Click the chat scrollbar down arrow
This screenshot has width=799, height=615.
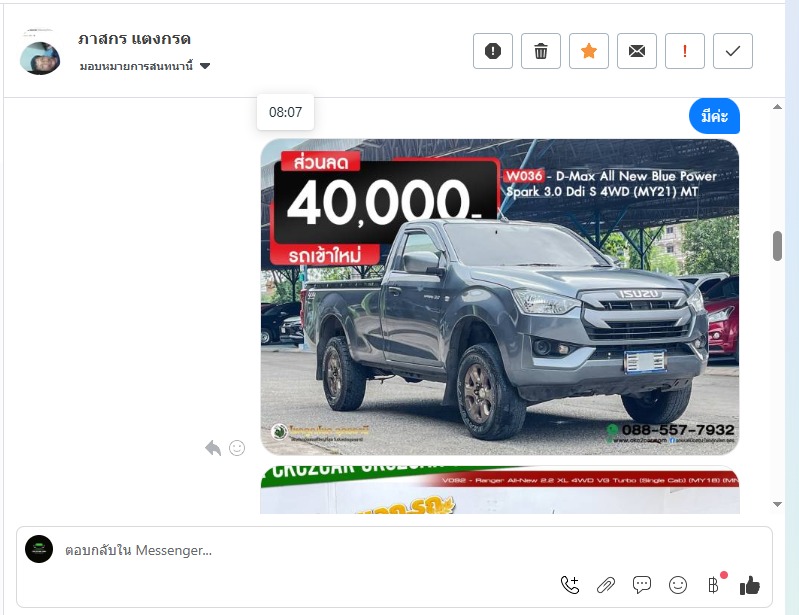[777, 504]
